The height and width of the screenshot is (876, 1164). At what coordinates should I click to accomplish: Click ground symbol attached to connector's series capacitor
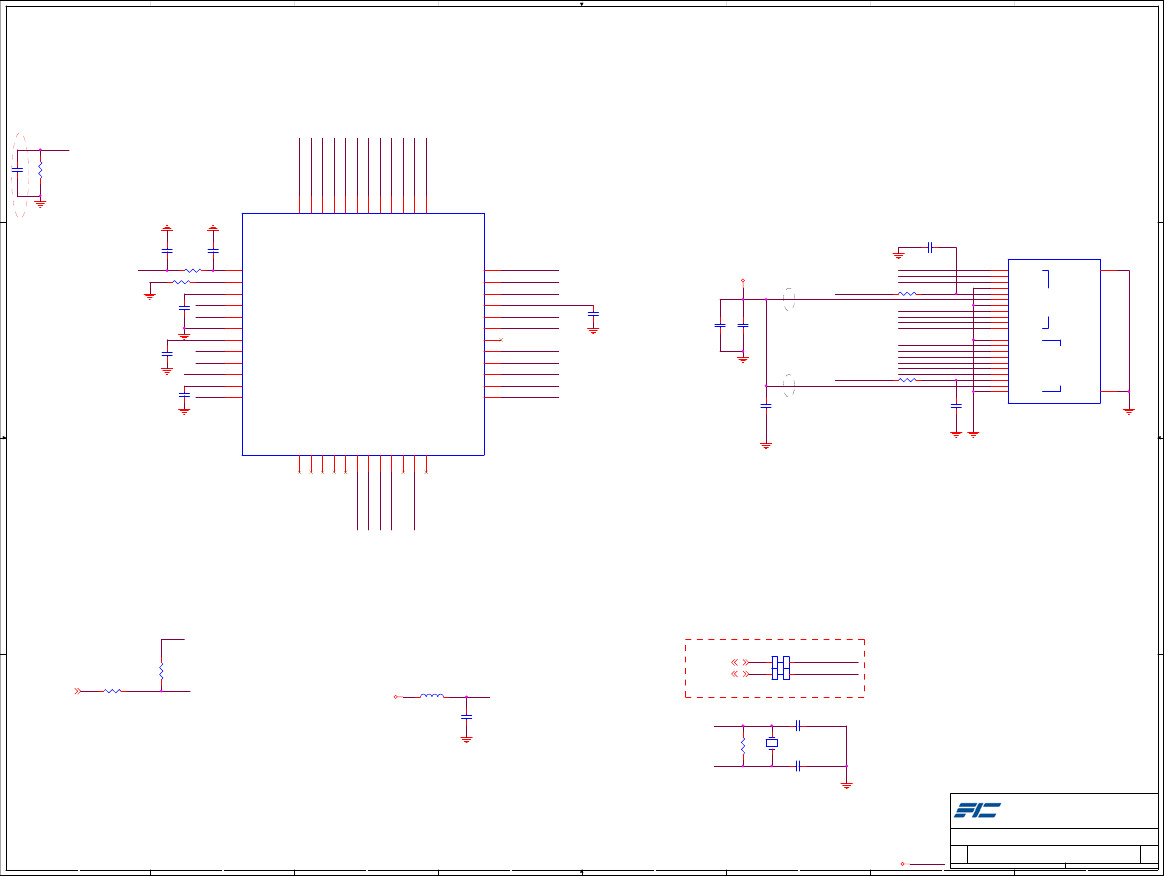coord(898,255)
